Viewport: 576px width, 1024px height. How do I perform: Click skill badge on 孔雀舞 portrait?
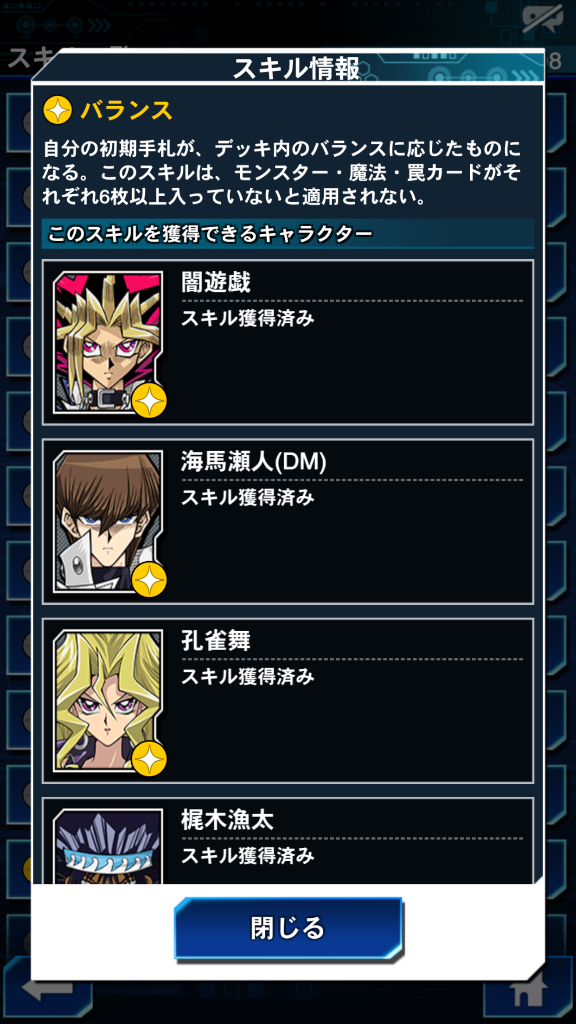[x=149, y=759]
